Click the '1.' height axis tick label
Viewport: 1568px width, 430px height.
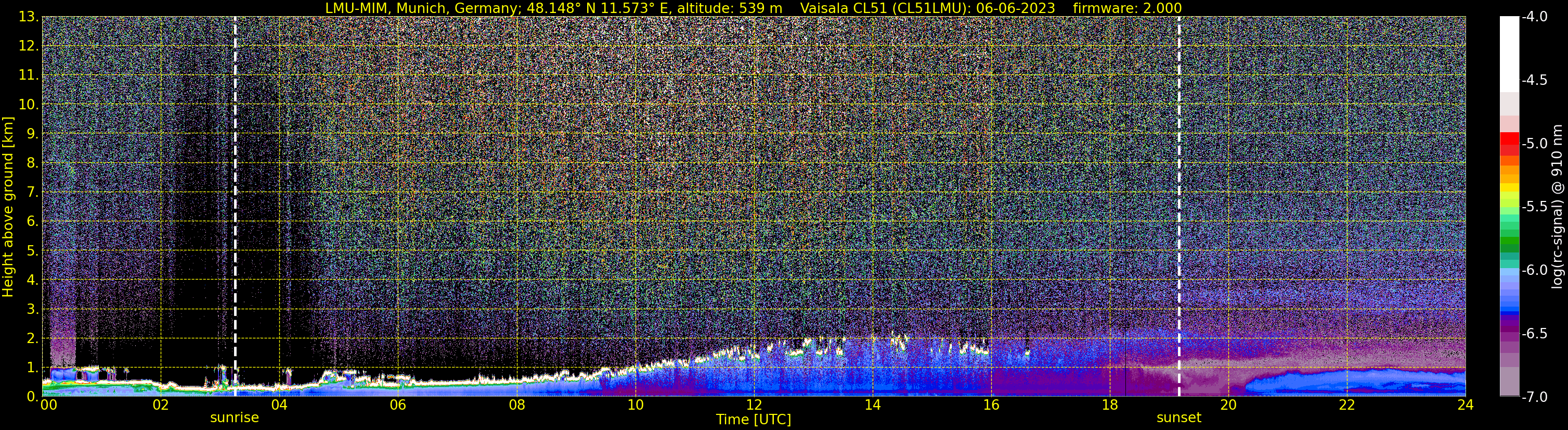coord(32,367)
